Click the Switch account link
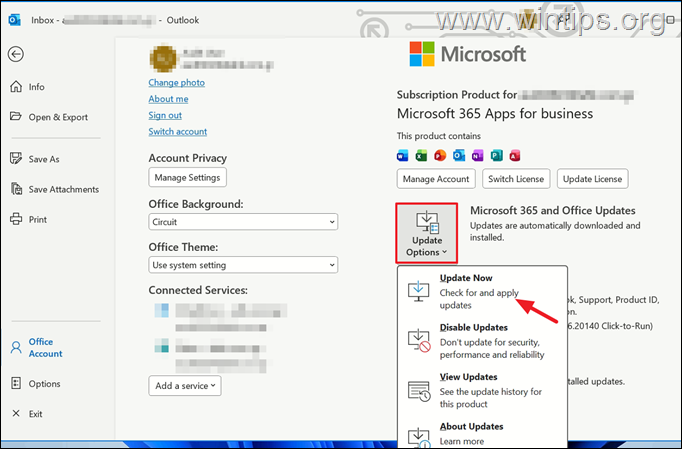 point(177,131)
